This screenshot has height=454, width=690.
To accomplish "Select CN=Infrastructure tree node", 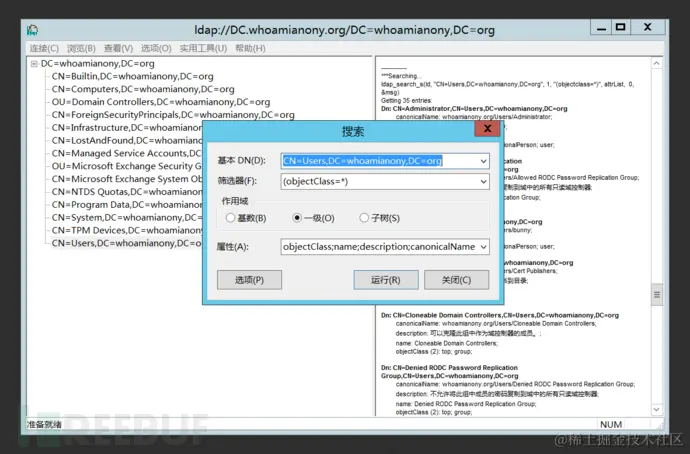I will click(x=127, y=128).
